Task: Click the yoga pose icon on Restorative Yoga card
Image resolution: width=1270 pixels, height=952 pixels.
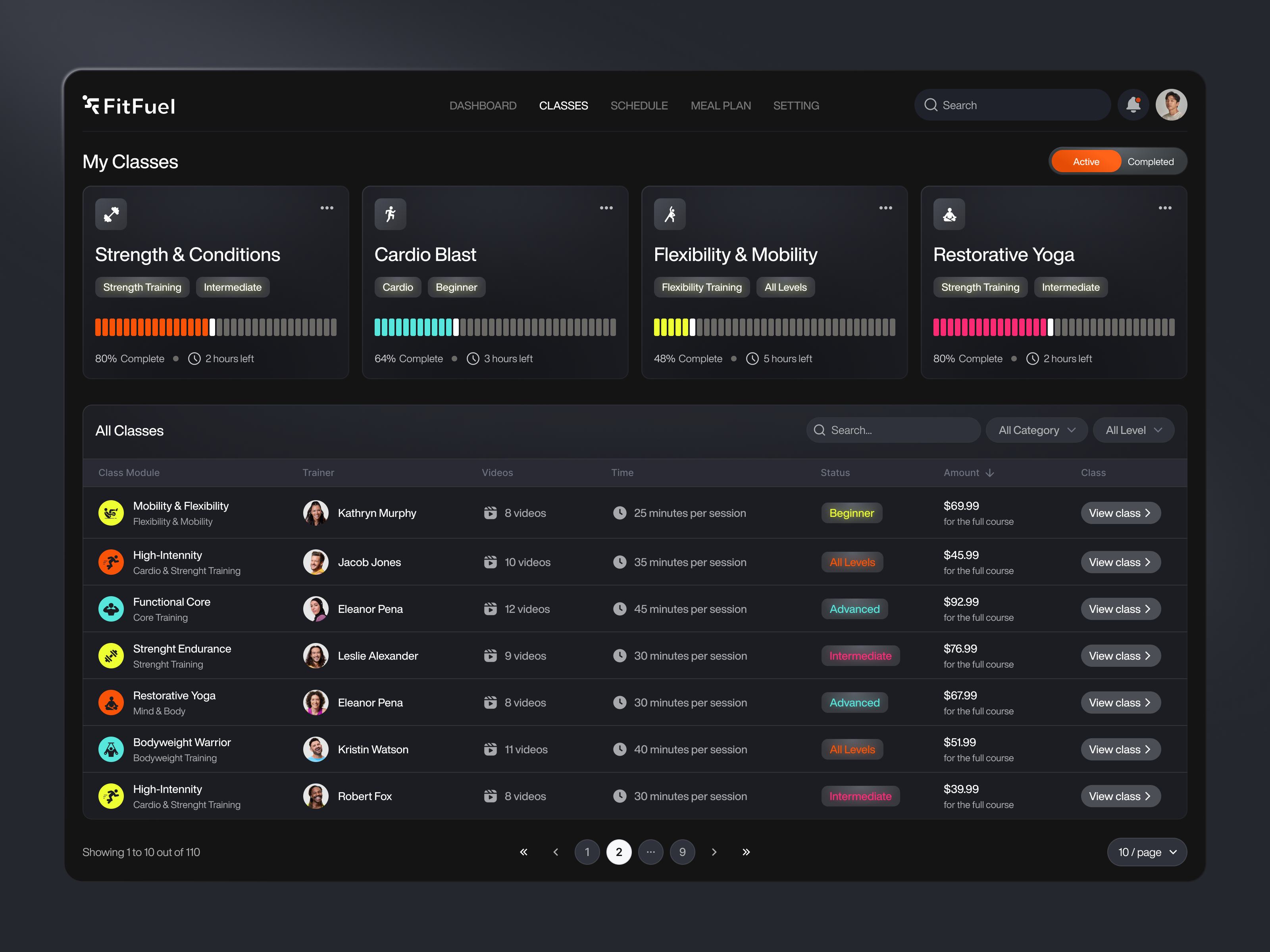Action: [949, 214]
